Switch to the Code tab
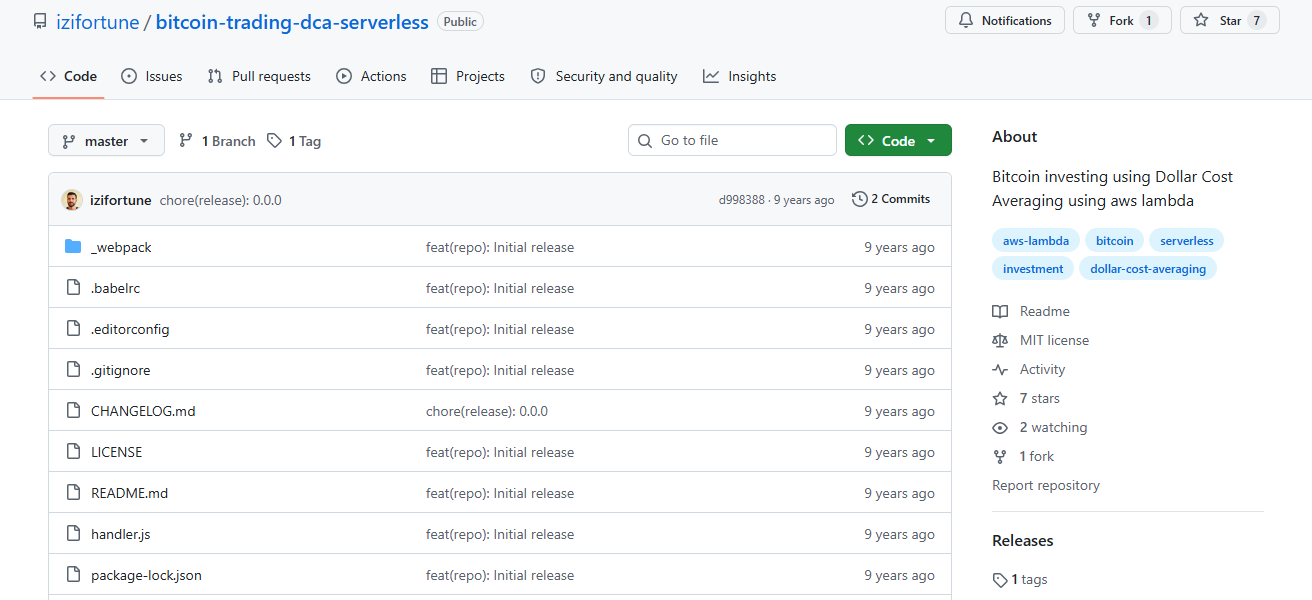 click(x=68, y=76)
